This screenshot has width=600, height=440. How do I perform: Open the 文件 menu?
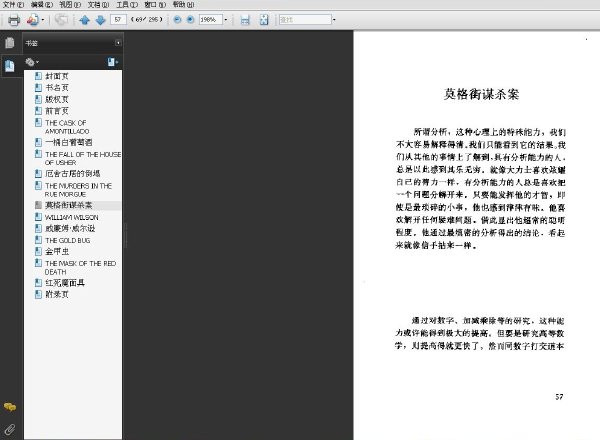pyautogui.click(x=13, y=5)
